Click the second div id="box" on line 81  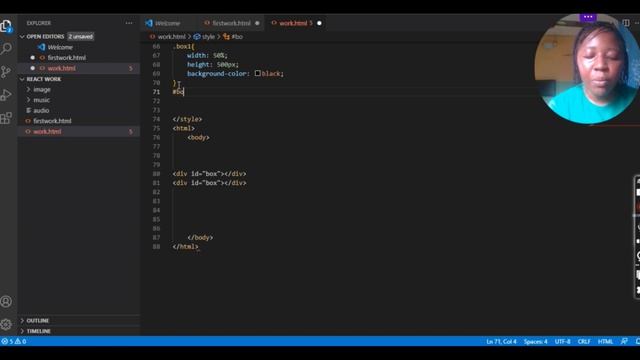tap(209, 183)
